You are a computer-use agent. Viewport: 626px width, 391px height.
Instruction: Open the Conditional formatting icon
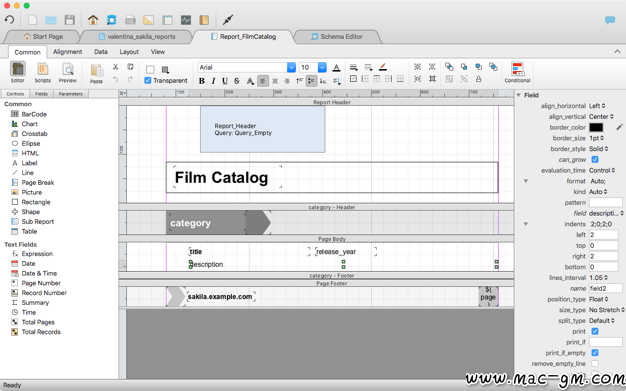pyautogui.click(x=517, y=72)
